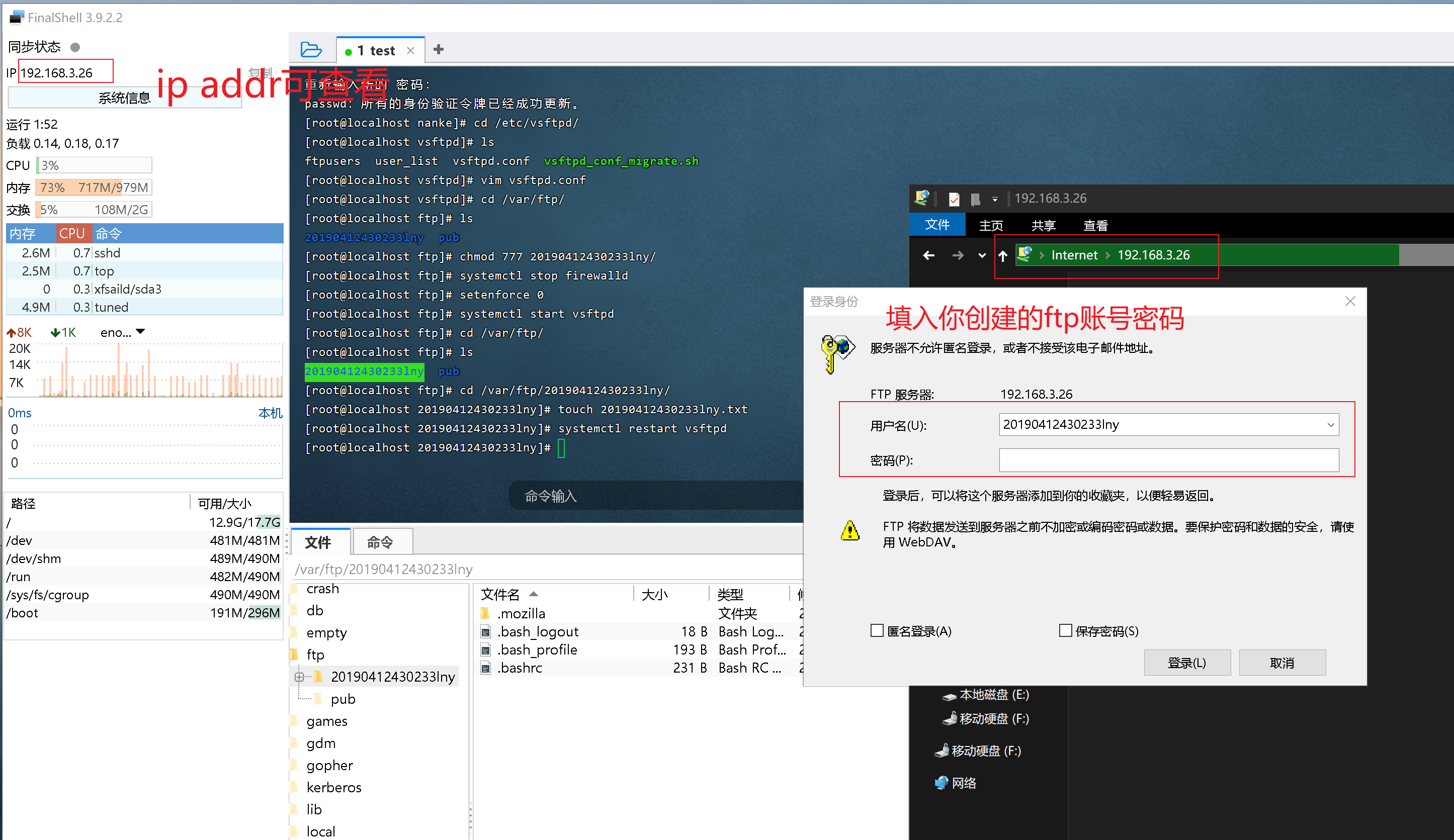Select 本地磁盘 (E:) drive icon

click(x=949, y=696)
